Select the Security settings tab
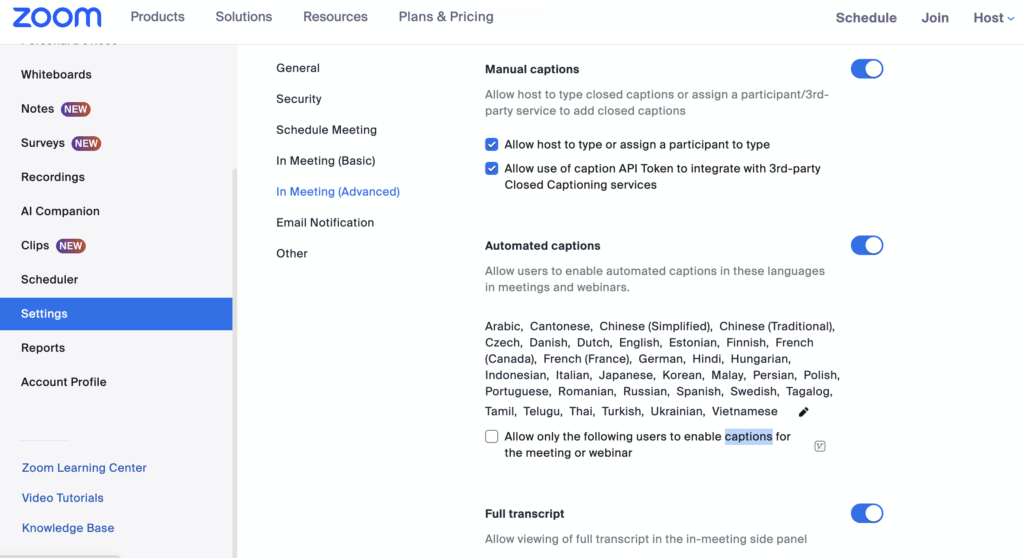Image resolution: width=1024 pixels, height=558 pixels. click(x=299, y=99)
